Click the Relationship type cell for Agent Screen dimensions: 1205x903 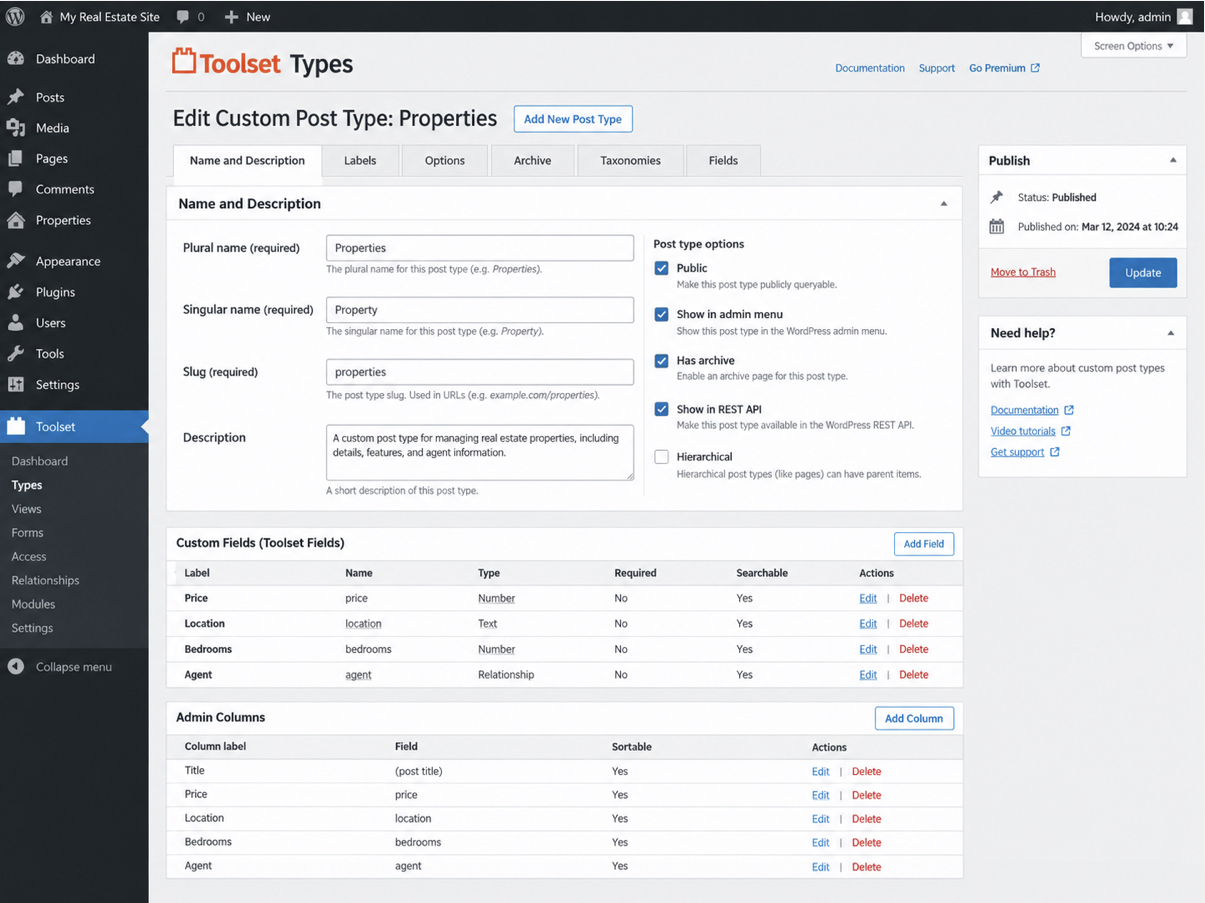[x=506, y=675]
